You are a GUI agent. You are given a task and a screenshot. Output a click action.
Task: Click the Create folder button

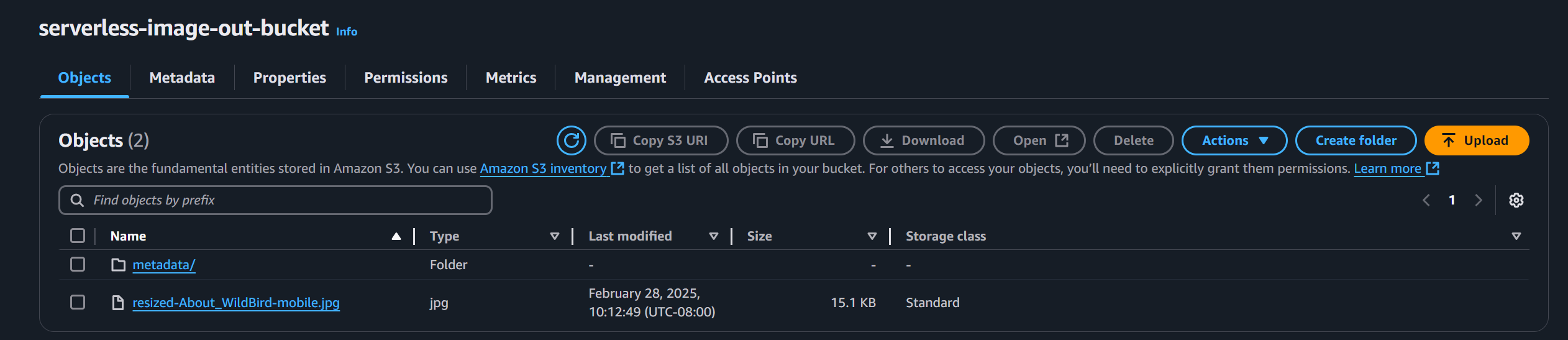click(1356, 140)
